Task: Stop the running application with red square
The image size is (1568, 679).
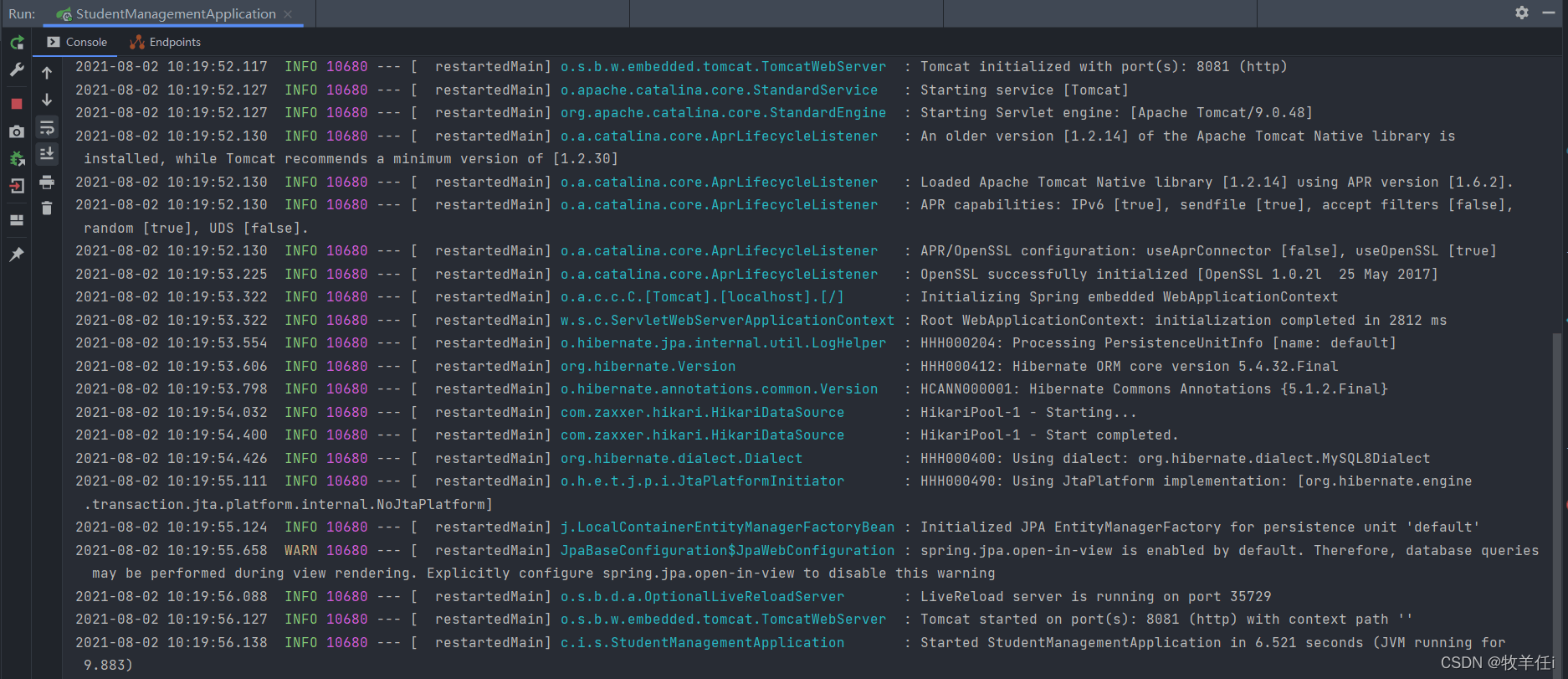Action: coord(17,104)
